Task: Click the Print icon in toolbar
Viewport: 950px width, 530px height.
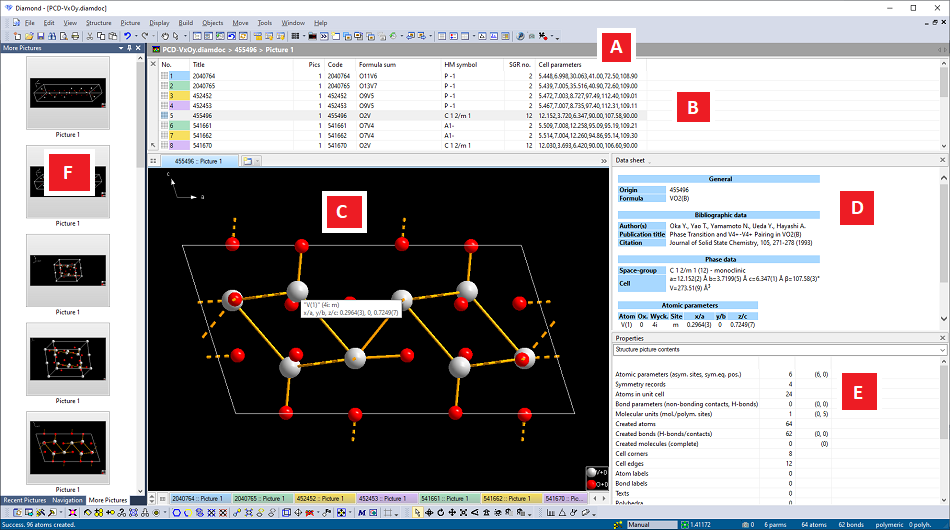Action: 75,36
